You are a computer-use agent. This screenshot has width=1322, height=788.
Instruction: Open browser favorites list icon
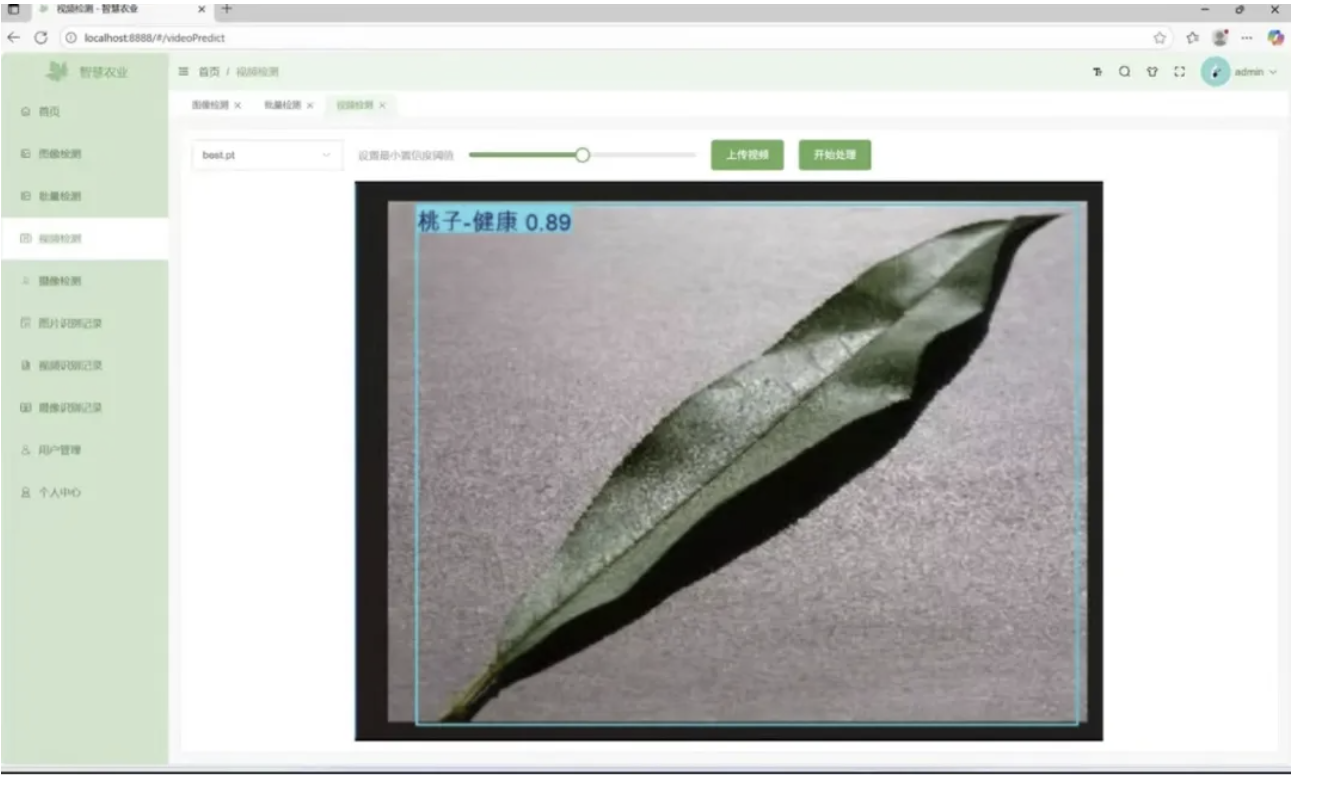coord(1192,38)
